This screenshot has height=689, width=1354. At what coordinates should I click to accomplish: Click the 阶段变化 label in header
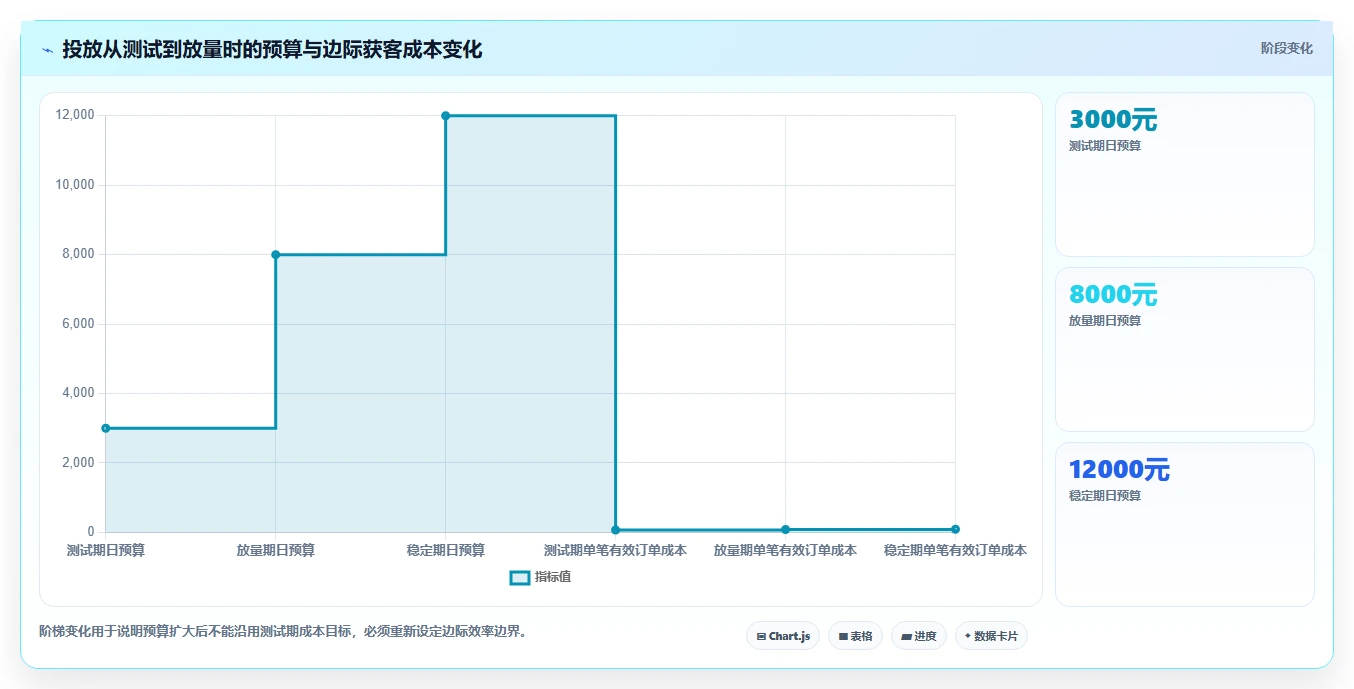click(x=1287, y=48)
